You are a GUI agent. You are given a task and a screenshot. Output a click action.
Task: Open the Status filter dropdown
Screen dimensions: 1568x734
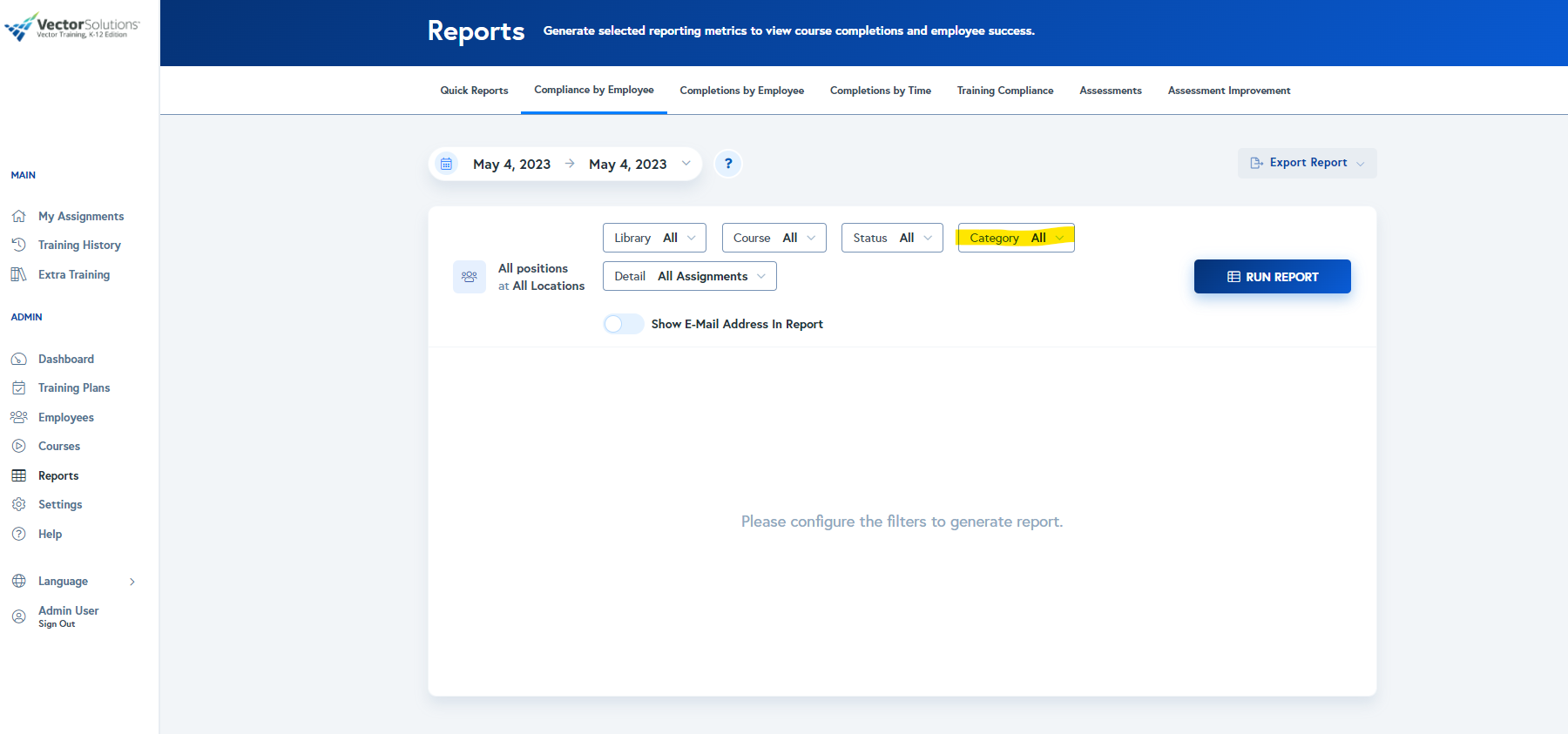(892, 238)
